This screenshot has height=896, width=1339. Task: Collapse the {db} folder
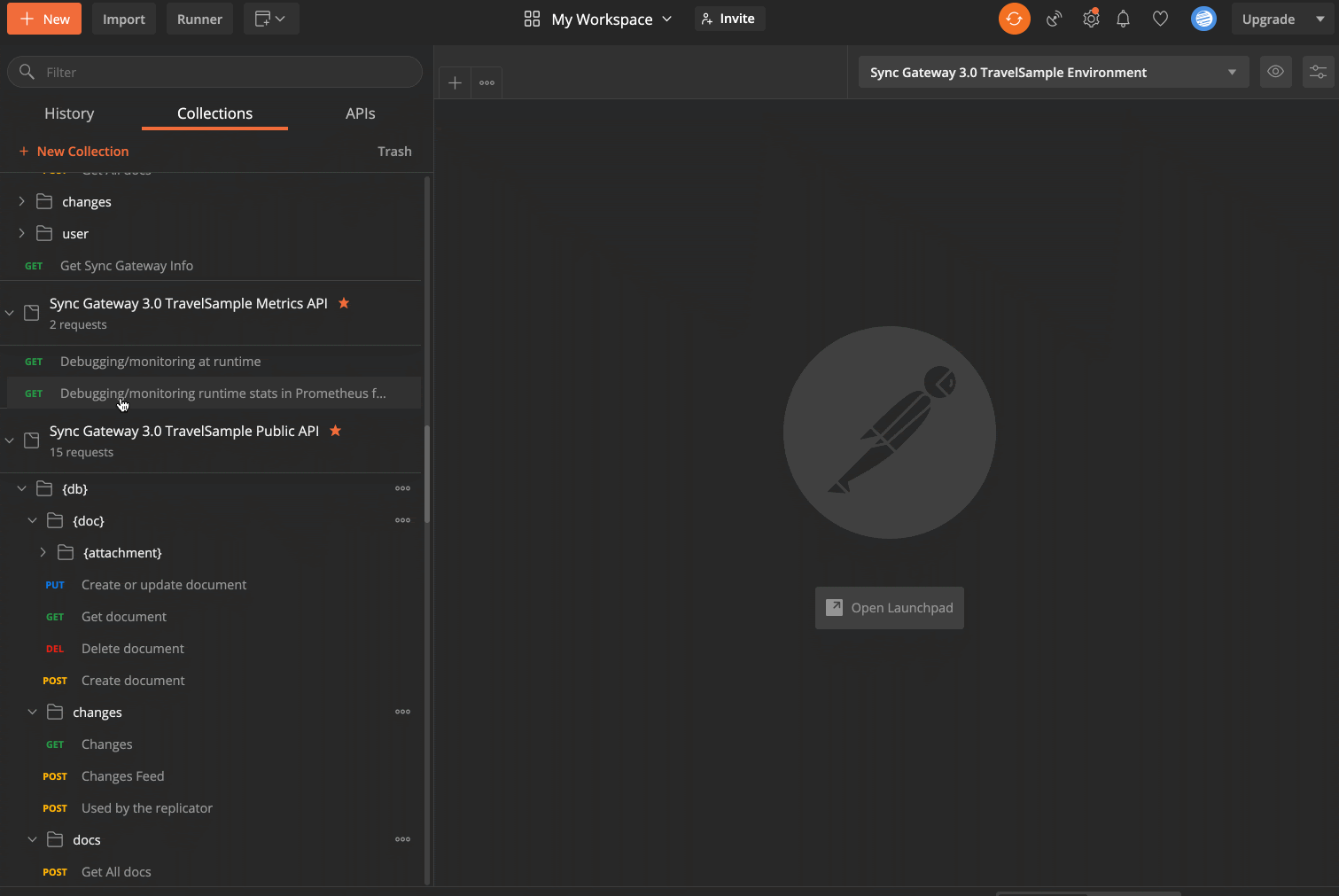[x=22, y=488]
